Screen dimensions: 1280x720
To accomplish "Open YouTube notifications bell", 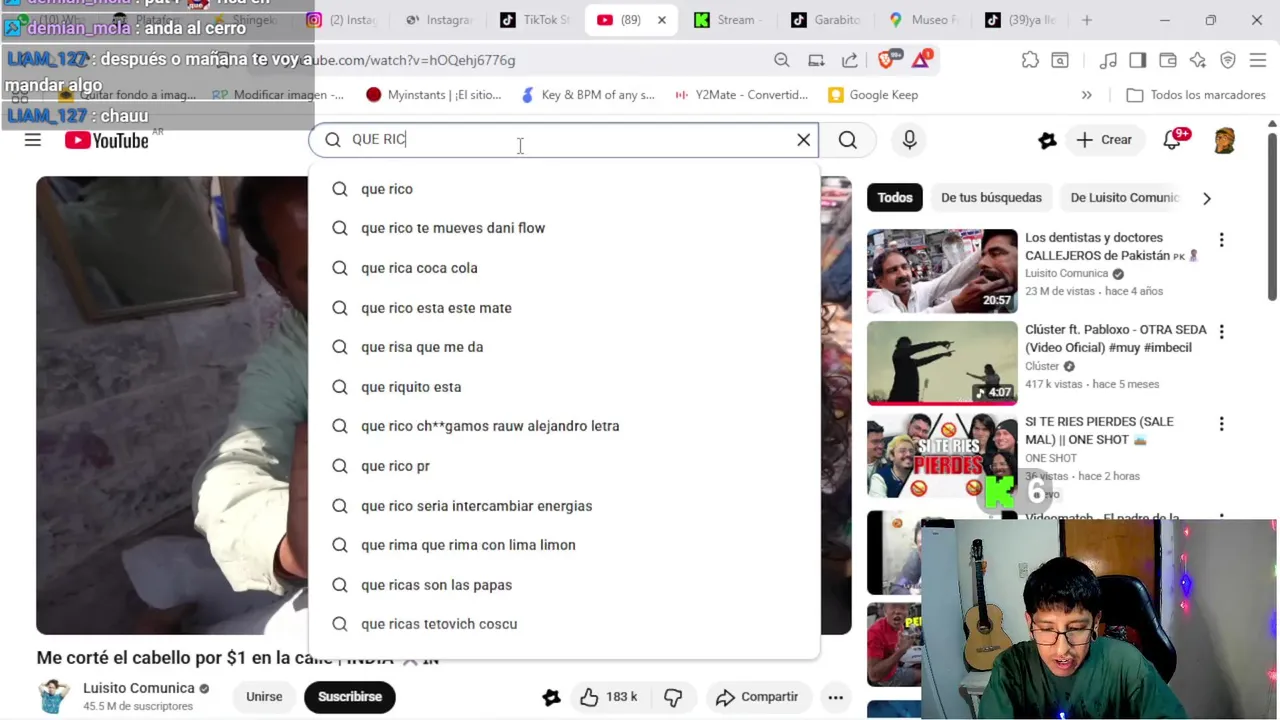I will pos(1173,140).
